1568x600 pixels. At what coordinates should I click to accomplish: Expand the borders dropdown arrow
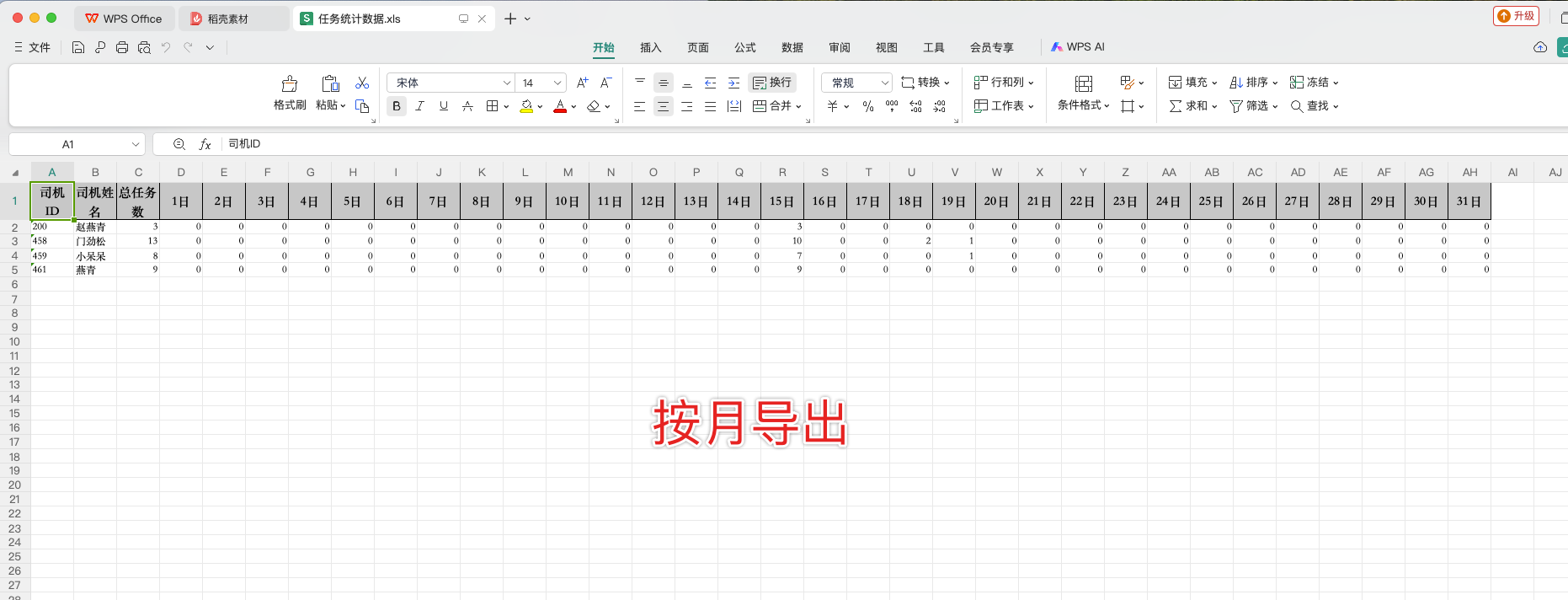click(x=506, y=107)
